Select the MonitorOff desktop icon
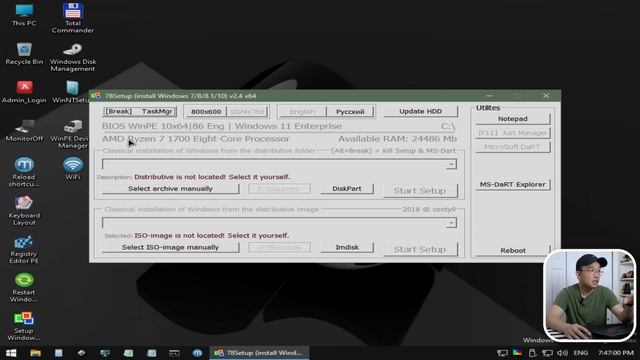The image size is (640, 360). point(24,131)
